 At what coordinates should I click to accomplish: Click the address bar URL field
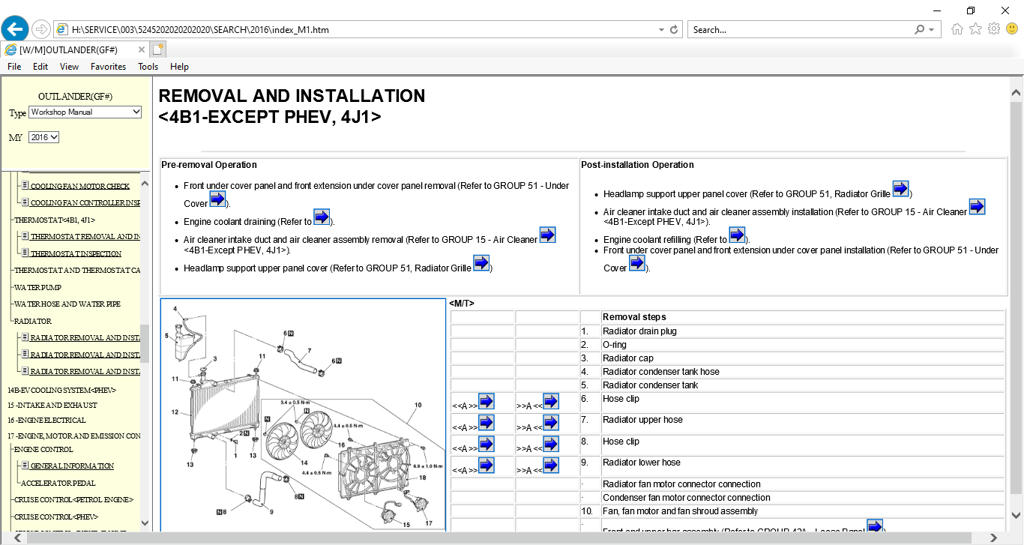pos(362,29)
